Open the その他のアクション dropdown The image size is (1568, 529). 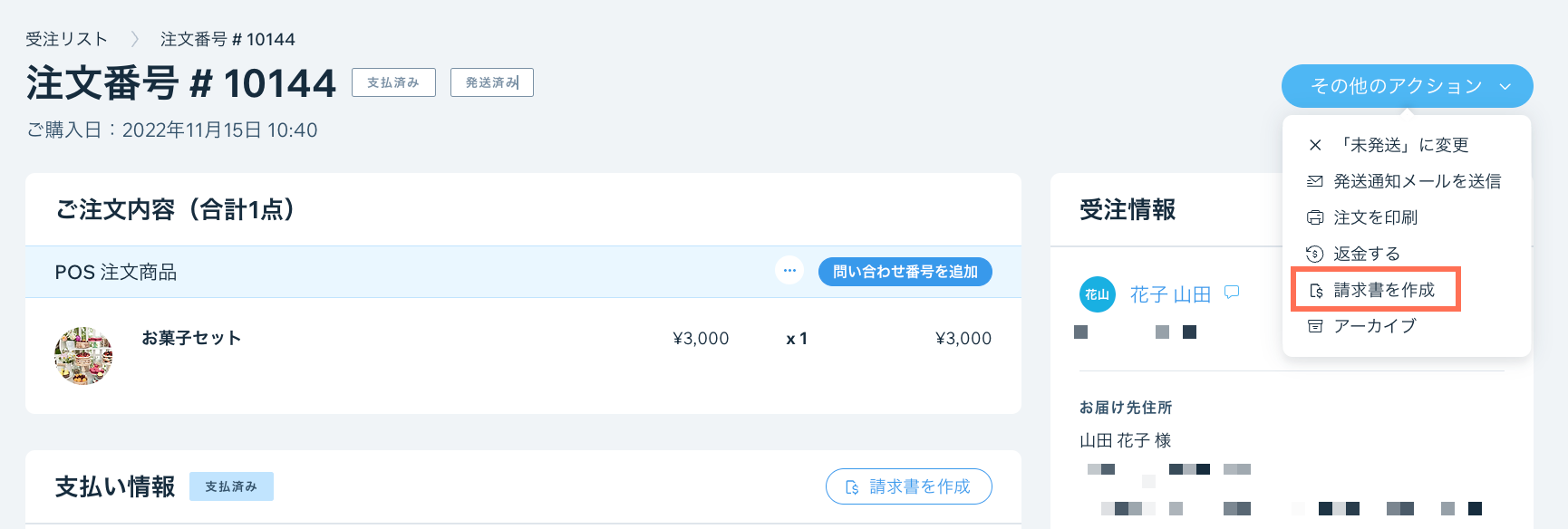1406,87
